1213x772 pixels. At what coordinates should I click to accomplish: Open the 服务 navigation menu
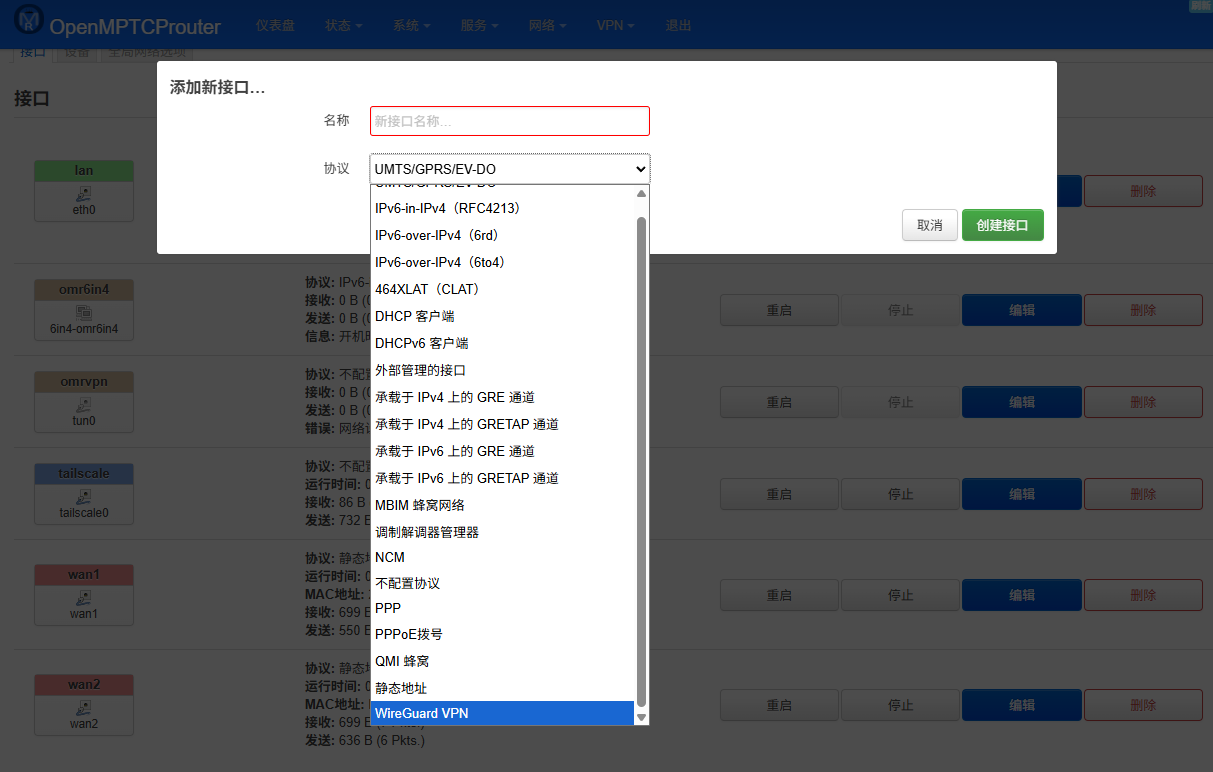480,25
